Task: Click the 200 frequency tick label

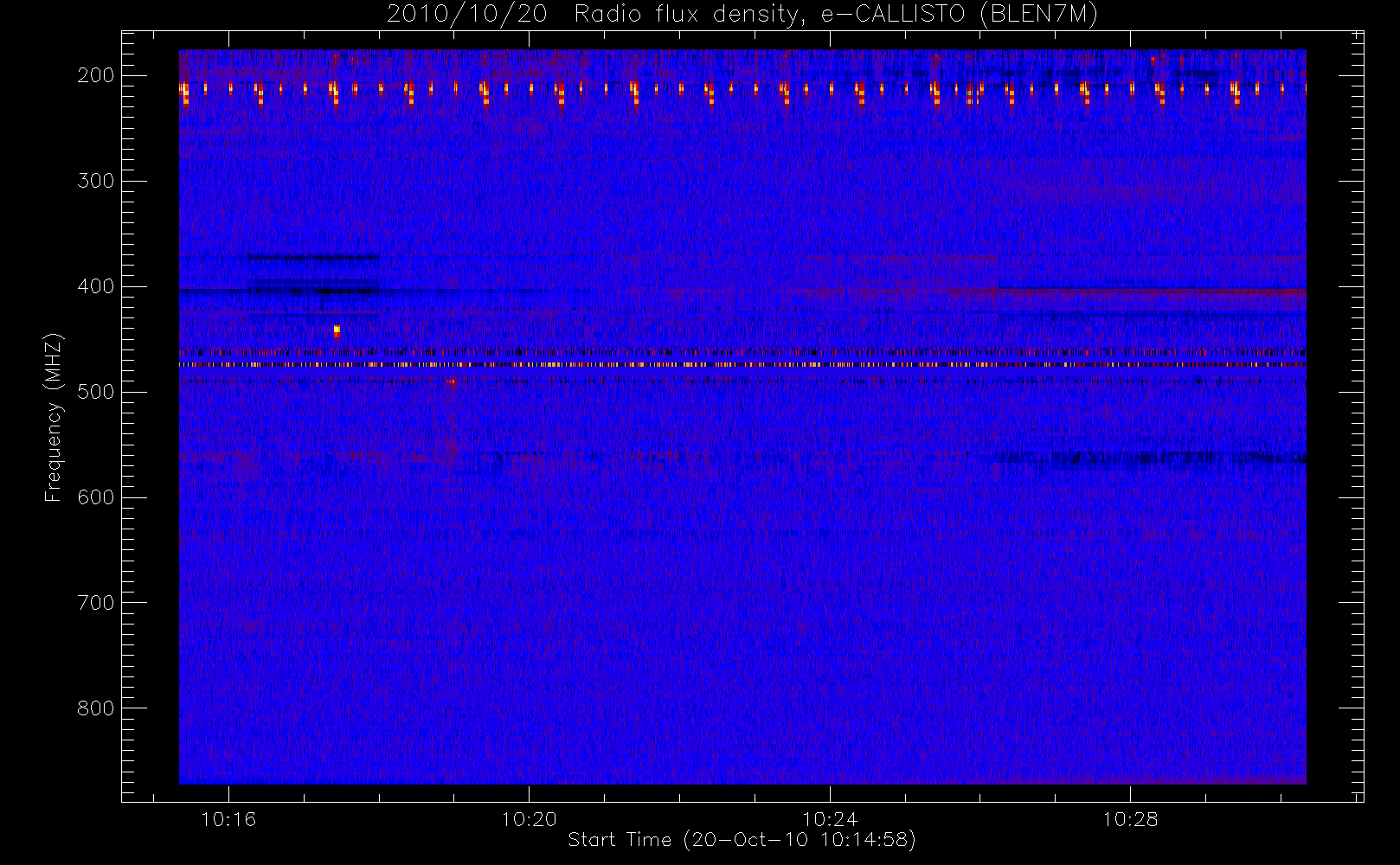Action: (96, 75)
